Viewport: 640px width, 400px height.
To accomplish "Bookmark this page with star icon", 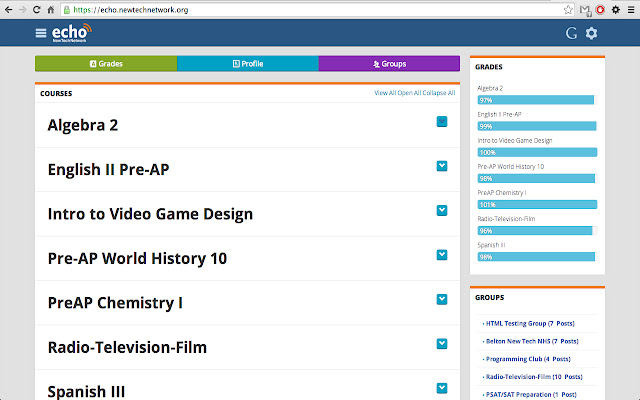I will click(x=568, y=10).
